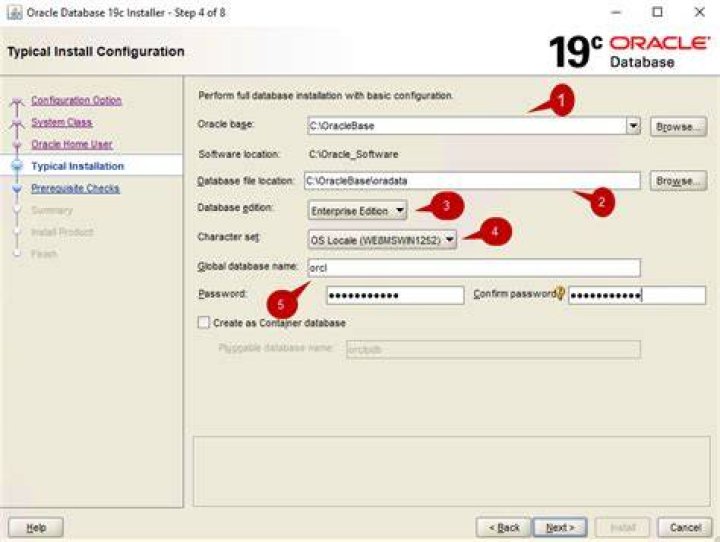Click into the Password field

(x=395, y=295)
